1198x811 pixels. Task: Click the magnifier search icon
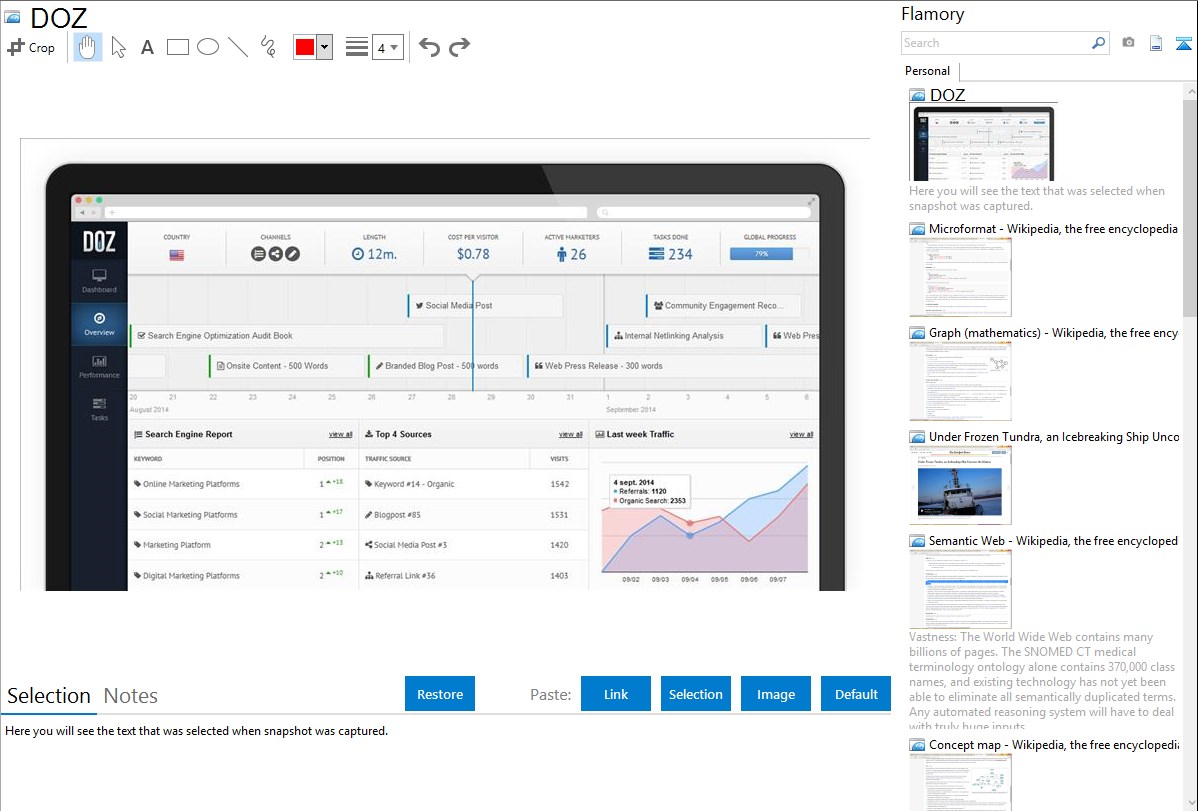click(1099, 43)
